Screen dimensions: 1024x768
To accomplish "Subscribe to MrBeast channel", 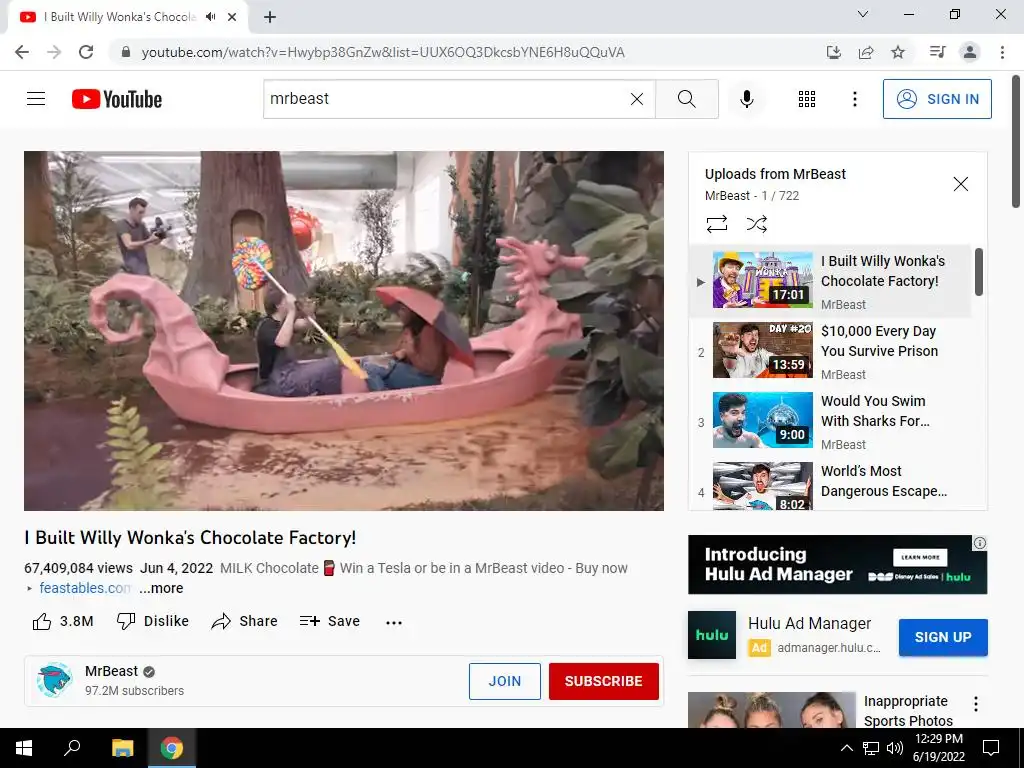I will 603,681.
